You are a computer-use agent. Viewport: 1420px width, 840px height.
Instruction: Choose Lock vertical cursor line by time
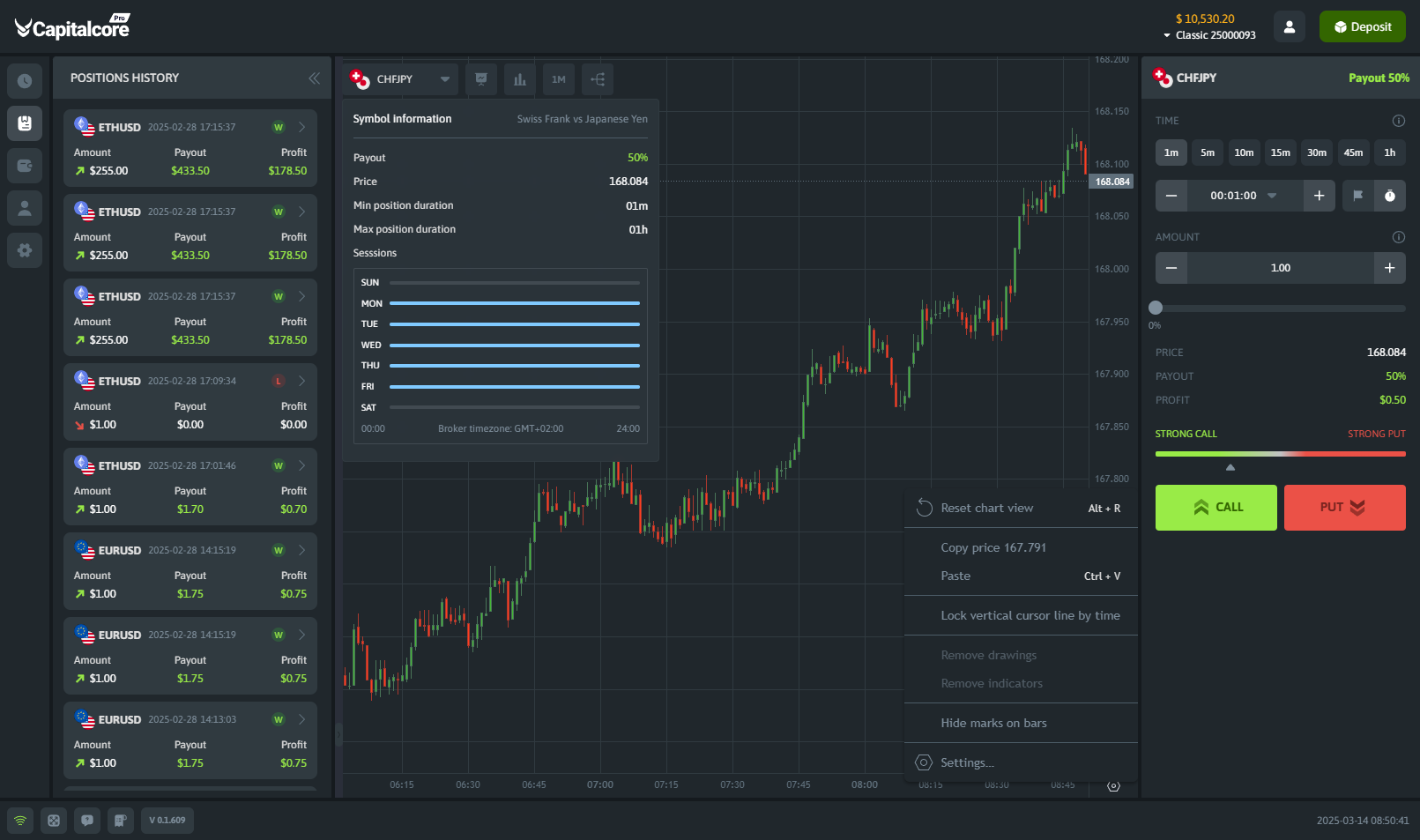[1021, 616]
